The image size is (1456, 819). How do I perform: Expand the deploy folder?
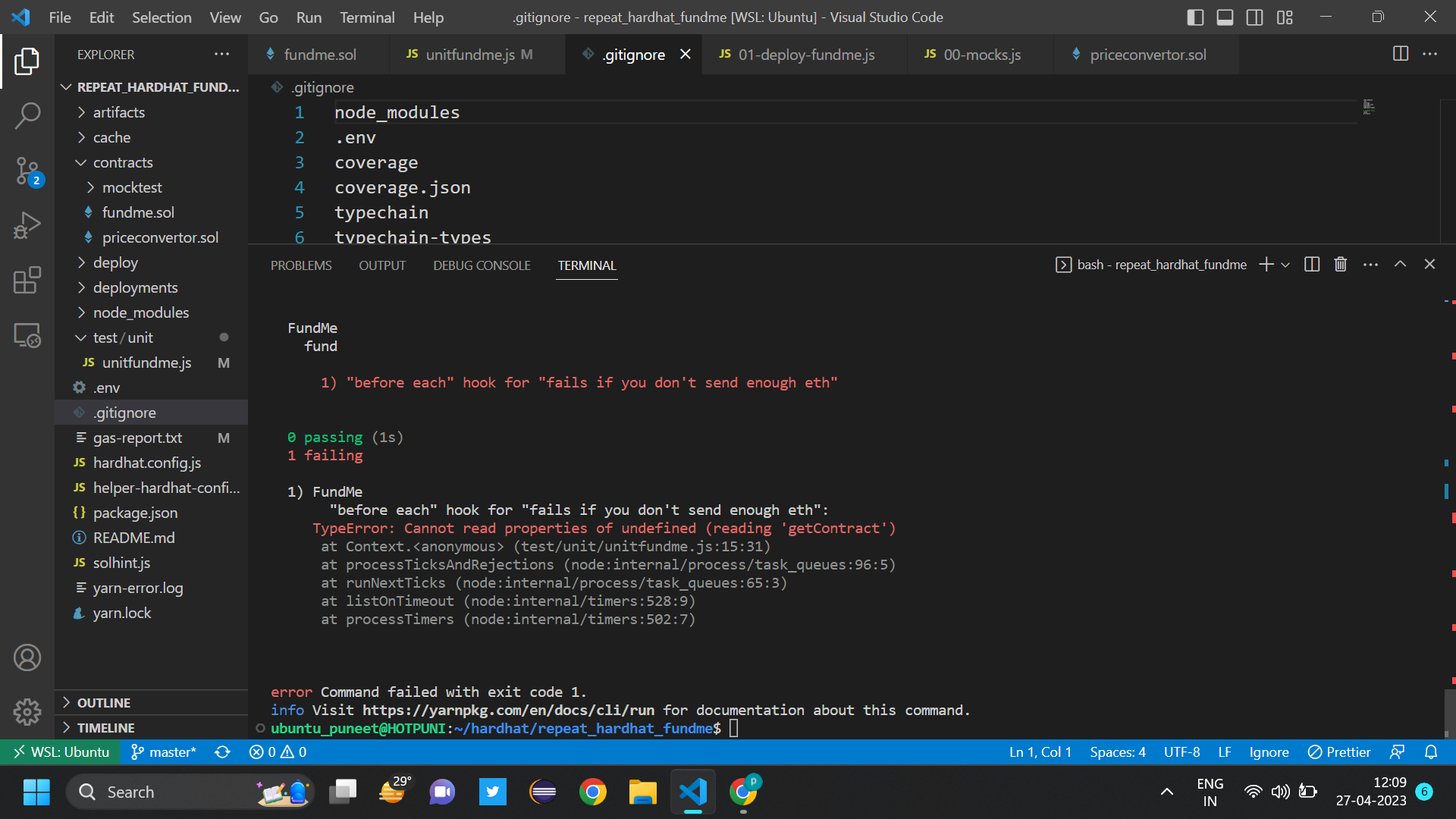151,262
